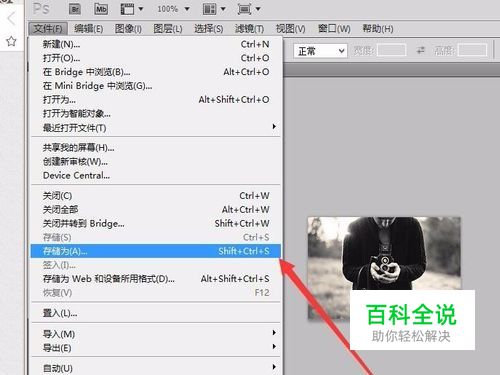Click the star favorites icon
This screenshot has width=500, height=375.
pos(11,42)
